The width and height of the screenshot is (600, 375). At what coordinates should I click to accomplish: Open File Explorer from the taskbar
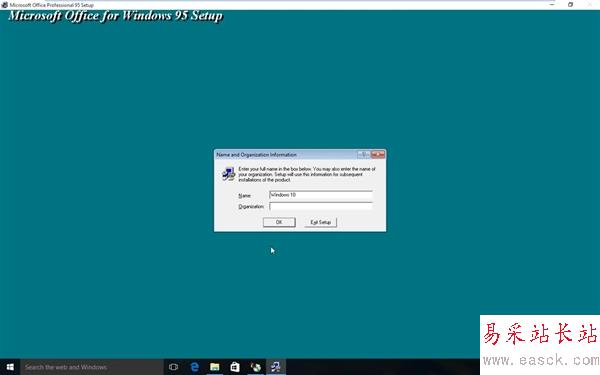(x=215, y=367)
